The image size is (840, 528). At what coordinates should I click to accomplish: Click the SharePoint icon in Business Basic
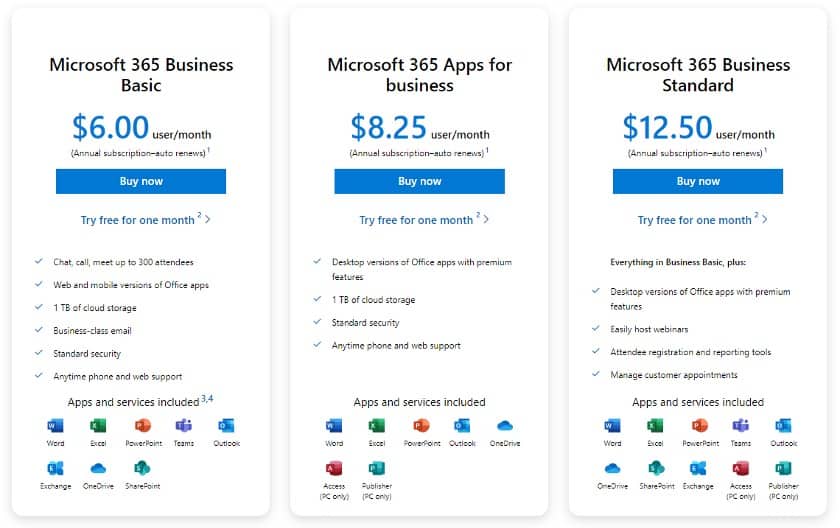click(142, 469)
